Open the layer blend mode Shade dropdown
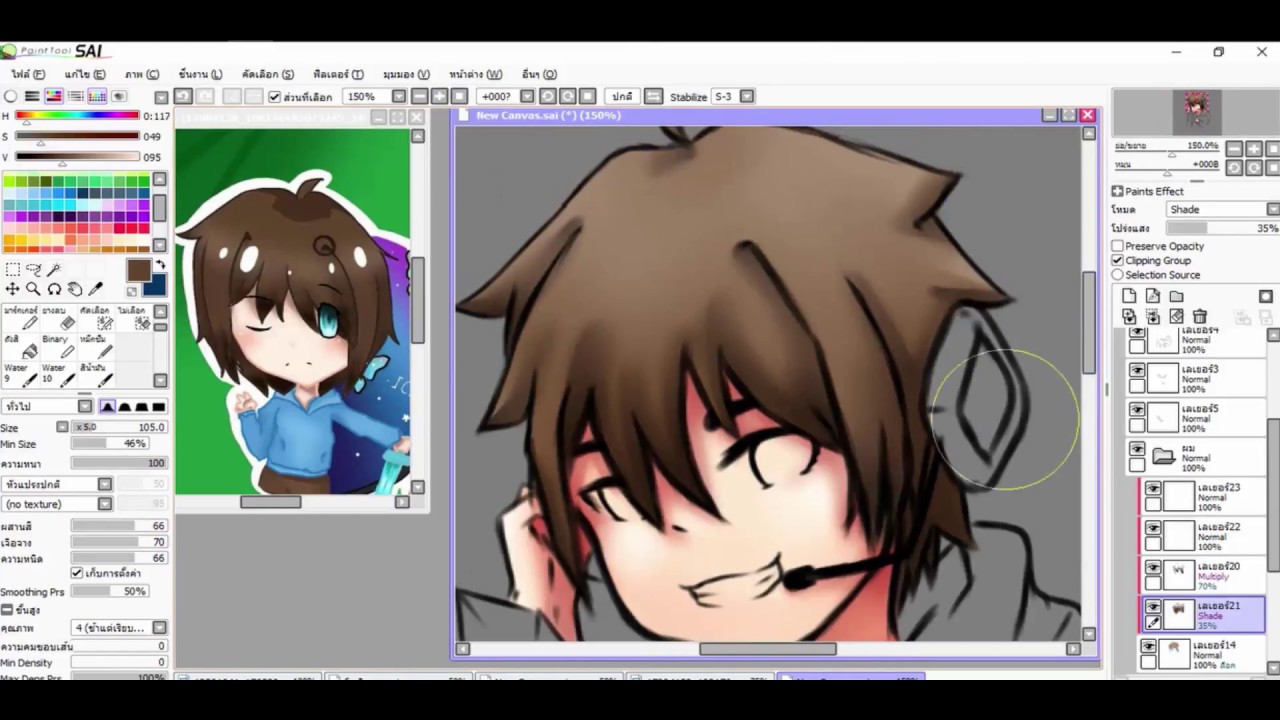The width and height of the screenshot is (1280, 720). [1273, 209]
